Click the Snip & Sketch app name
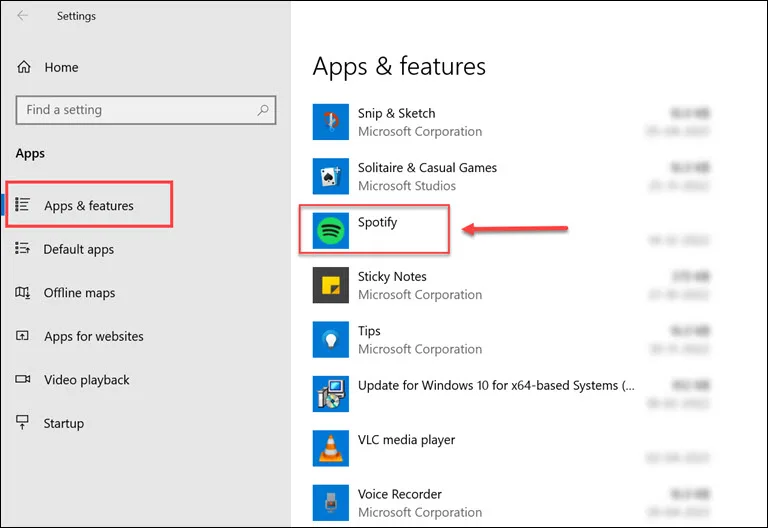768x528 pixels. (396, 113)
